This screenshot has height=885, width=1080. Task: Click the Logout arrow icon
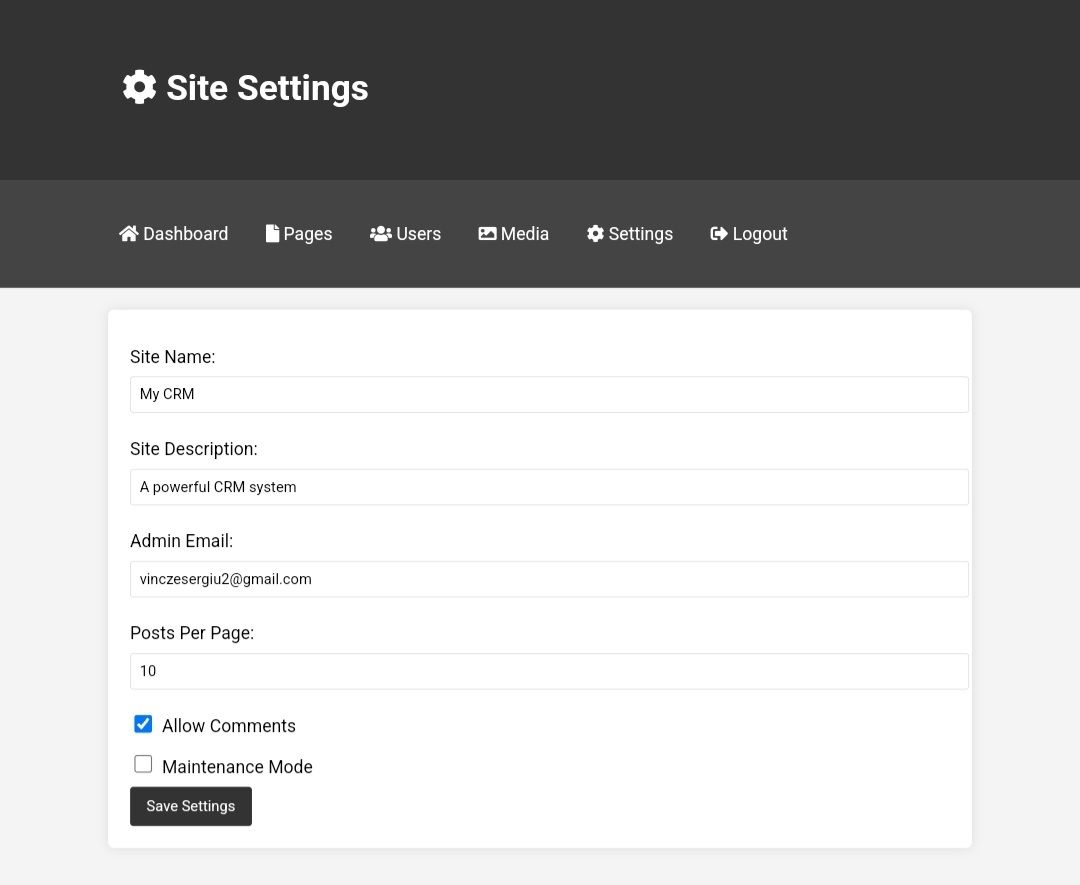[x=718, y=233]
